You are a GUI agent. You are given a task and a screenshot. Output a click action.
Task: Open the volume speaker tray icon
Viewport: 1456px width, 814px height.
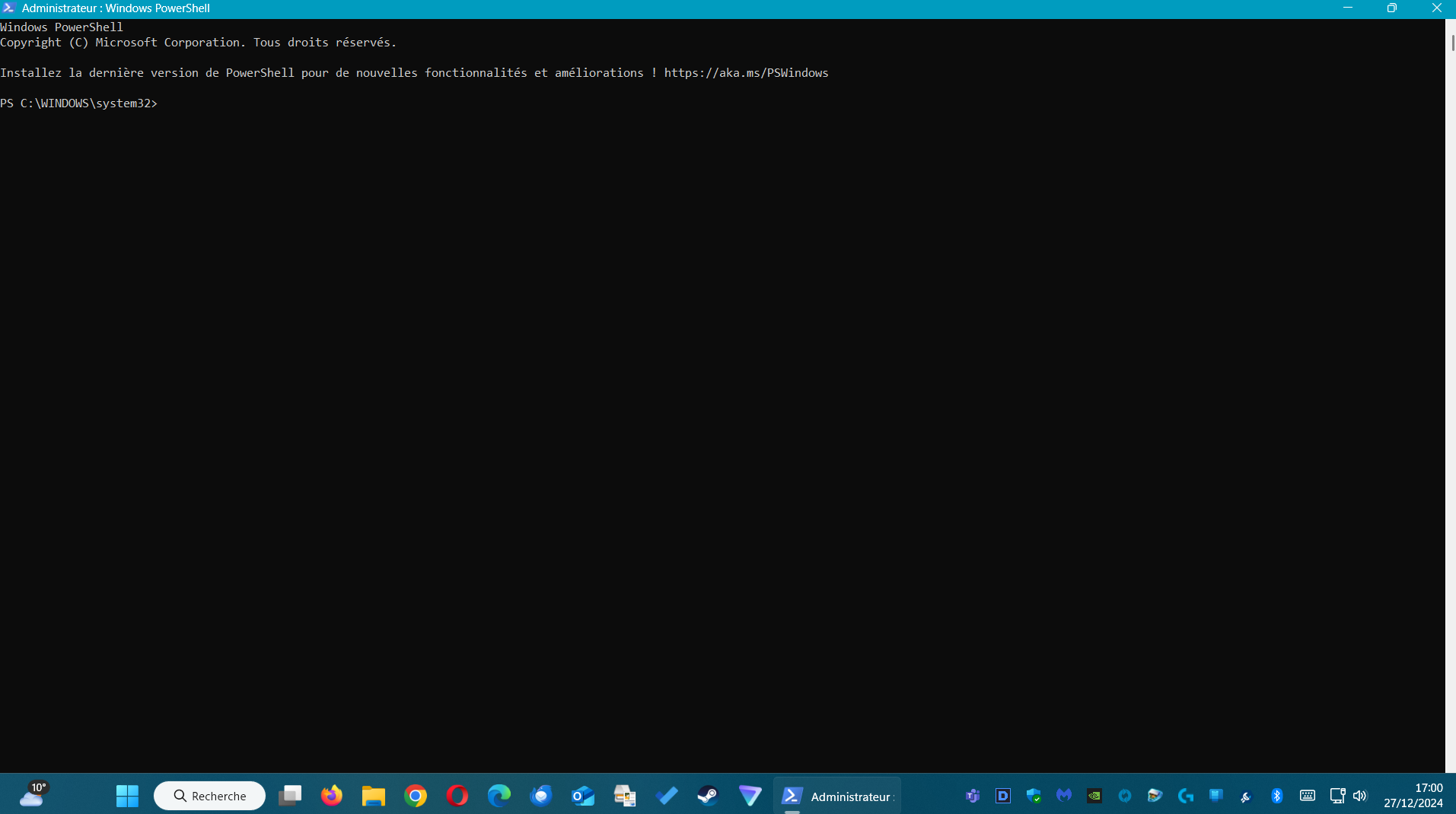1360,796
